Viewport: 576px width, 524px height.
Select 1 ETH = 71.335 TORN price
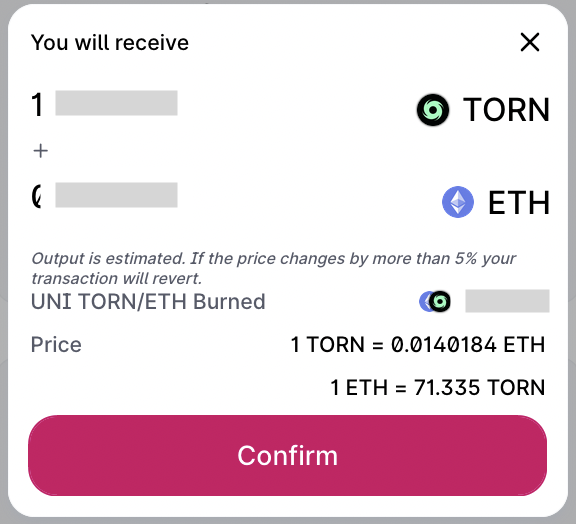pos(438,388)
